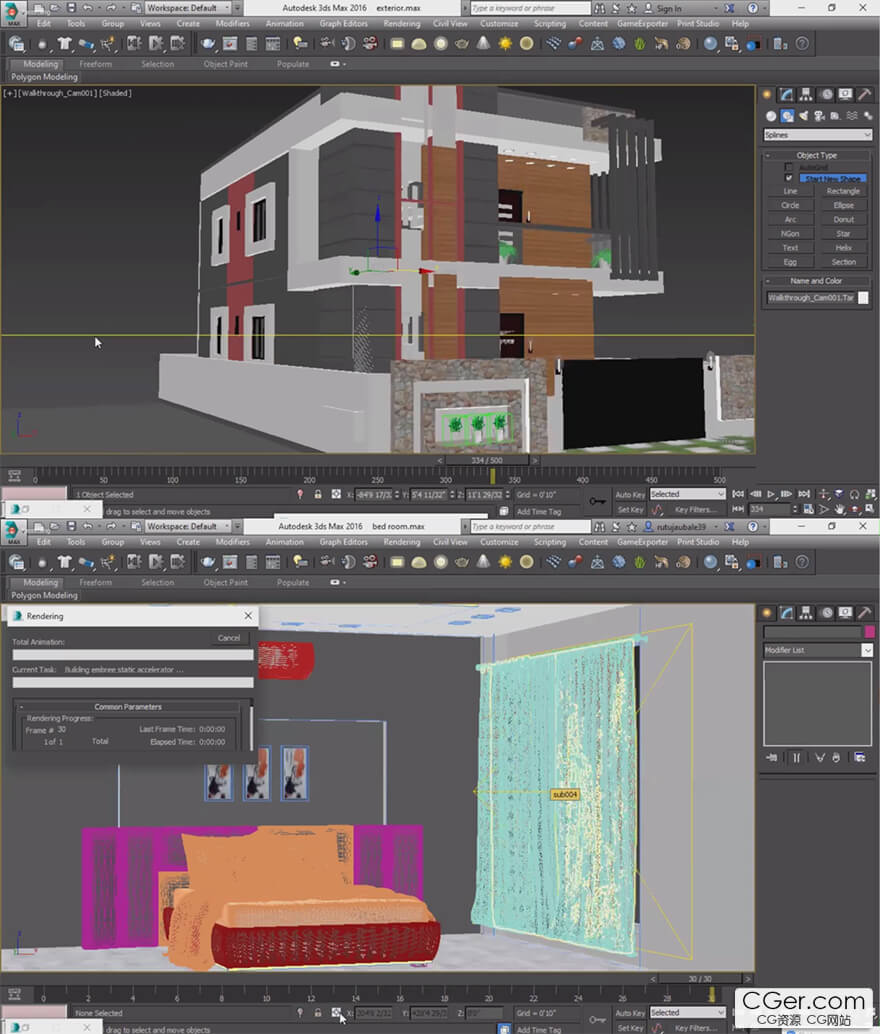880x1034 pixels.
Task: Click the teapot render icon in exterior.max toolbar
Action: [208, 44]
